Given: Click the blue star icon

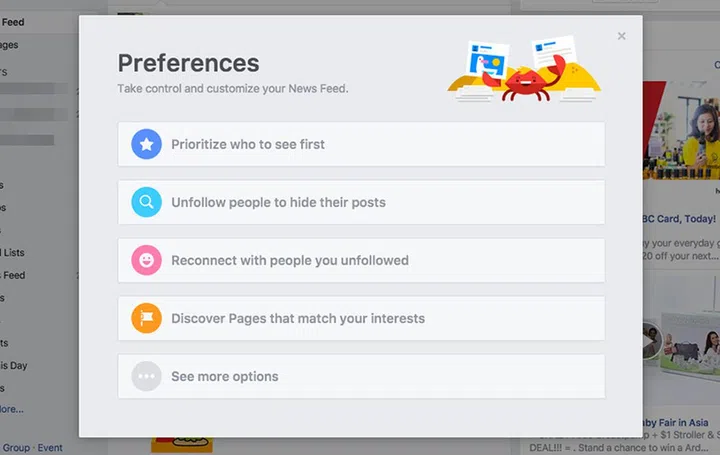Looking at the screenshot, I should (146, 145).
